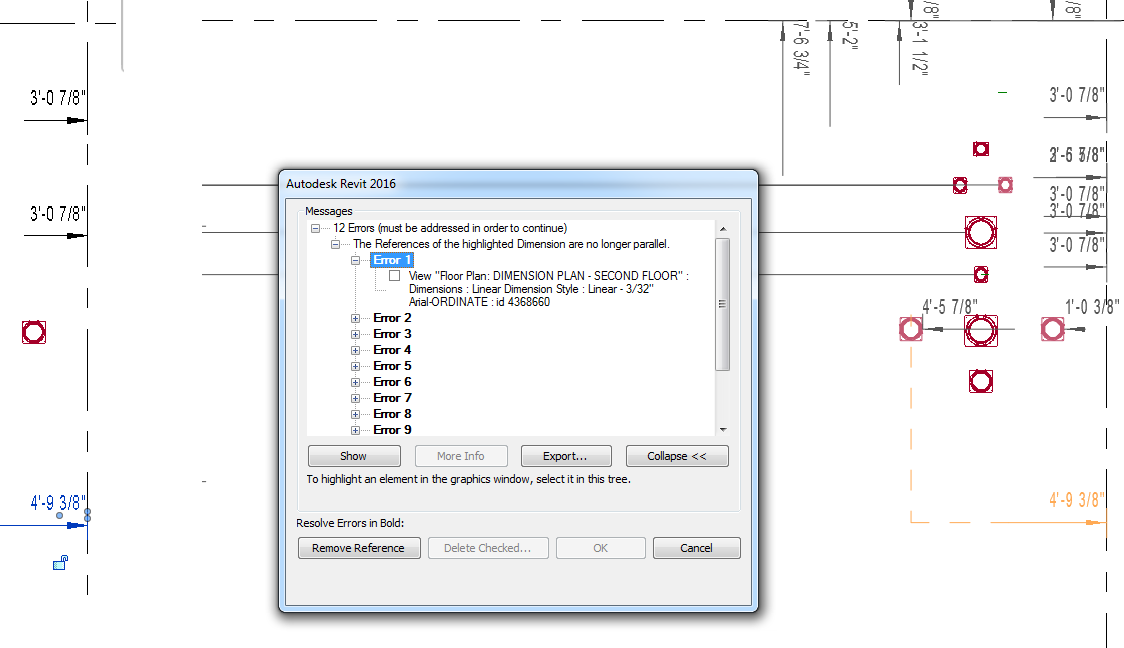Image resolution: width=1124 pixels, height=648 pixels.
Task: Expand the Error 2 node
Action: click(355, 318)
